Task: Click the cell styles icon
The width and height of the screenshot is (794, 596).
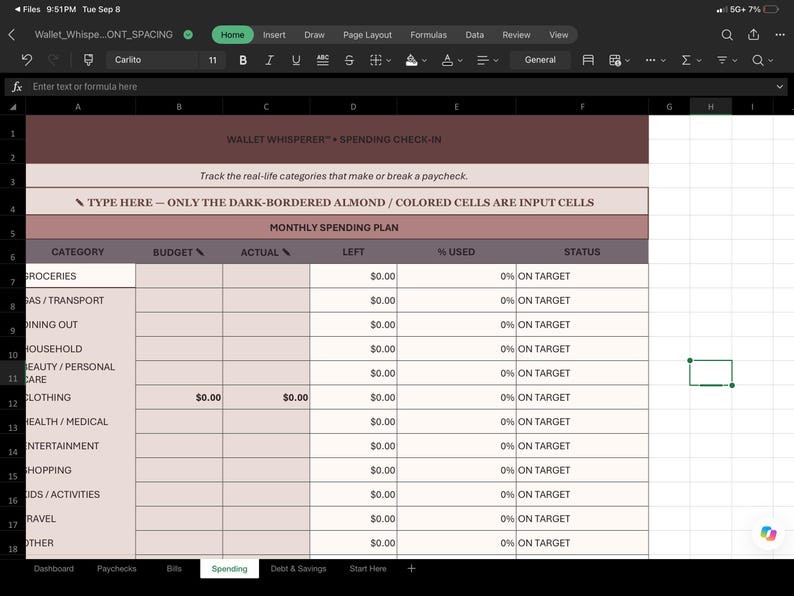Action: [588, 60]
